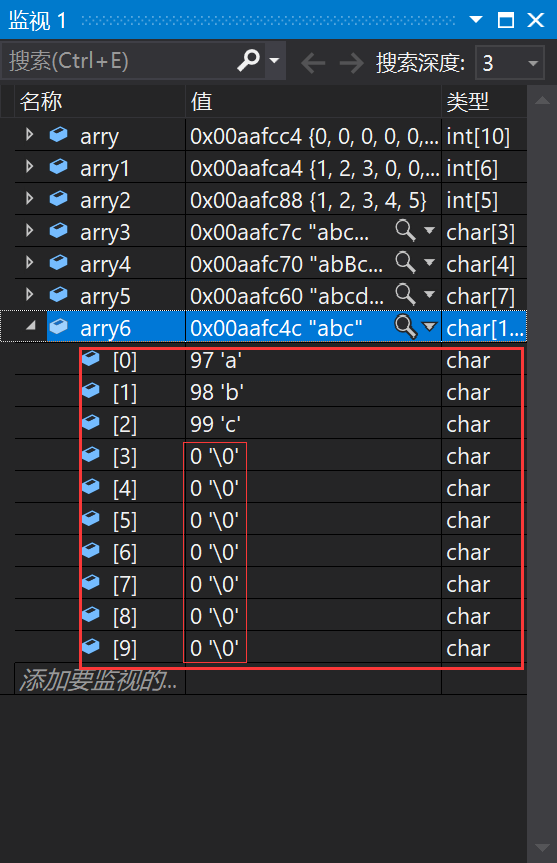This screenshot has height=863, width=557.
Task: Click the cube icon of element [8]
Action: tap(91, 614)
